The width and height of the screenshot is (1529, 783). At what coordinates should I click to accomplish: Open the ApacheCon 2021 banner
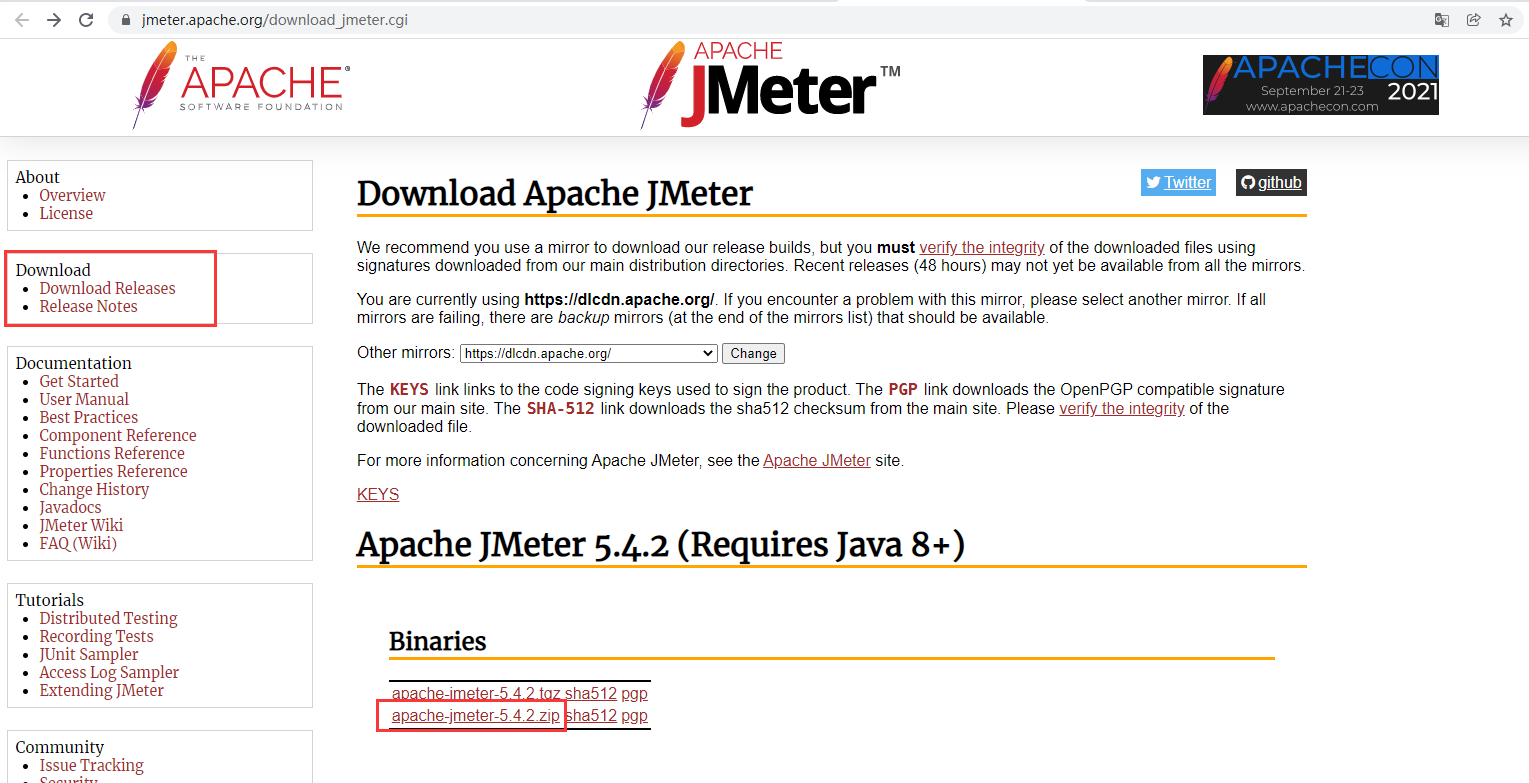tap(1320, 85)
